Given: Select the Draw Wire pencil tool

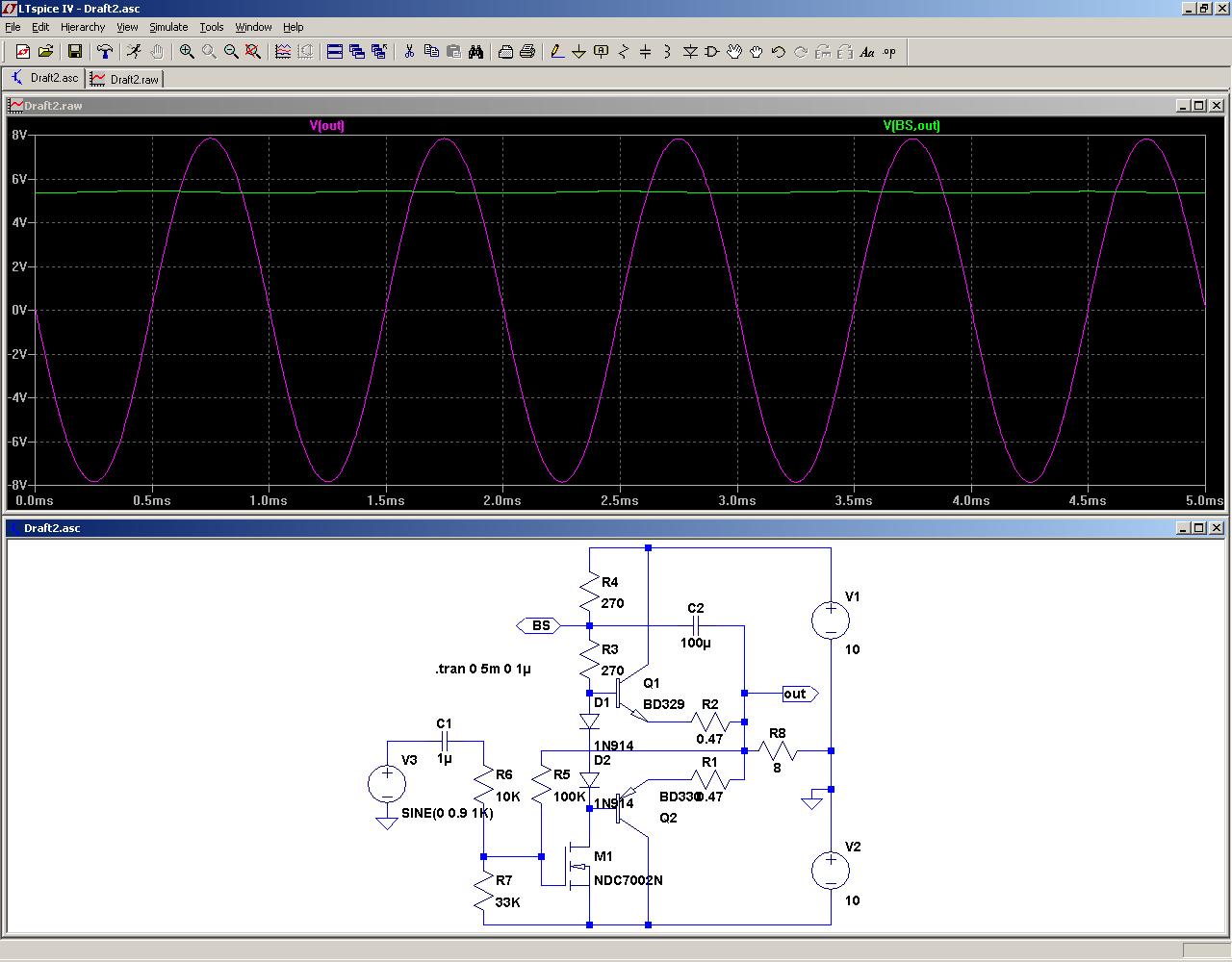Looking at the screenshot, I should 557,52.
